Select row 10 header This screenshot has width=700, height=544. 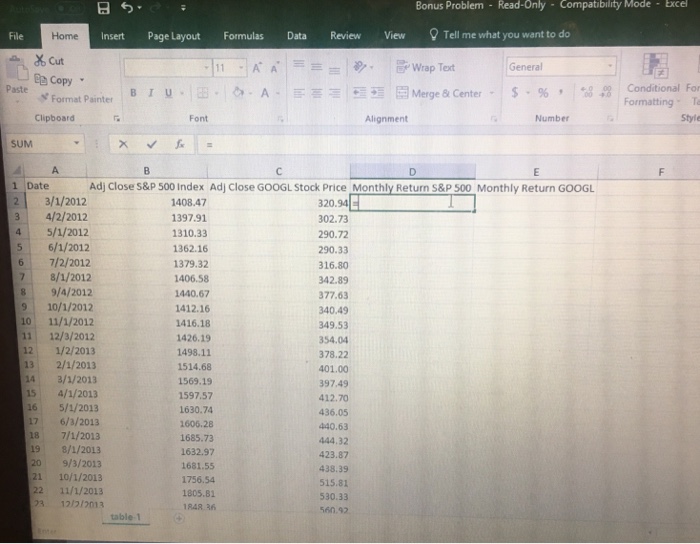point(26,321)
